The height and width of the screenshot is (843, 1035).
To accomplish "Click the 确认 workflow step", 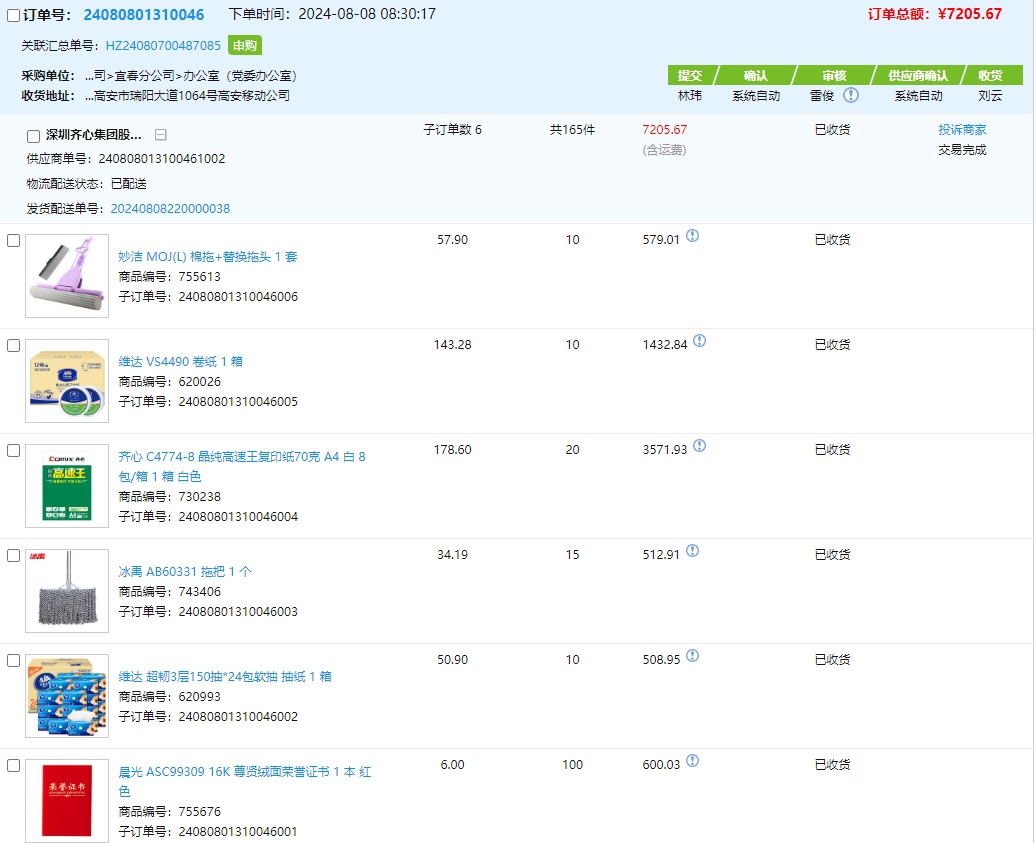I will [756, 75].
